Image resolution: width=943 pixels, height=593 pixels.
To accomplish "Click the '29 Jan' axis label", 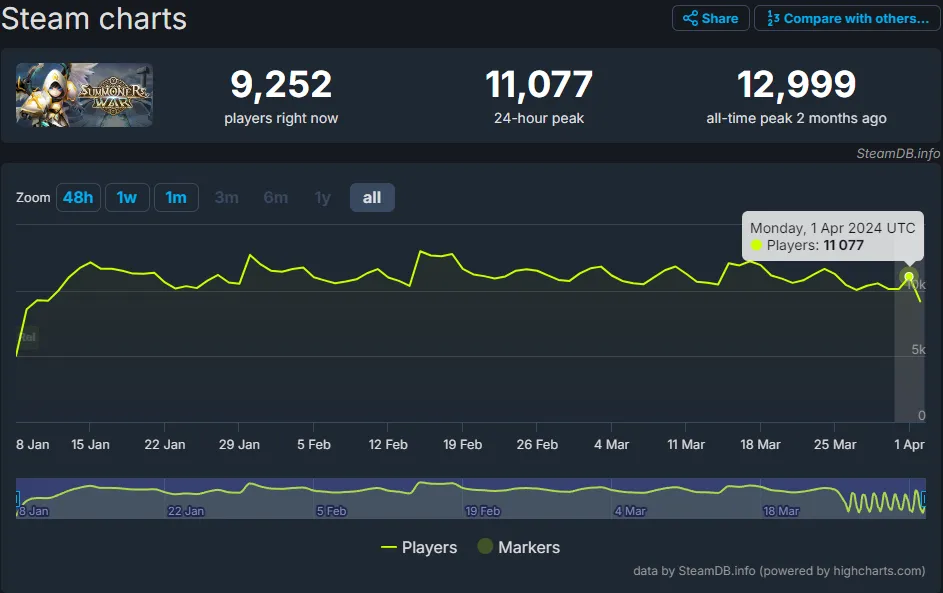I will tap(239, 444).
